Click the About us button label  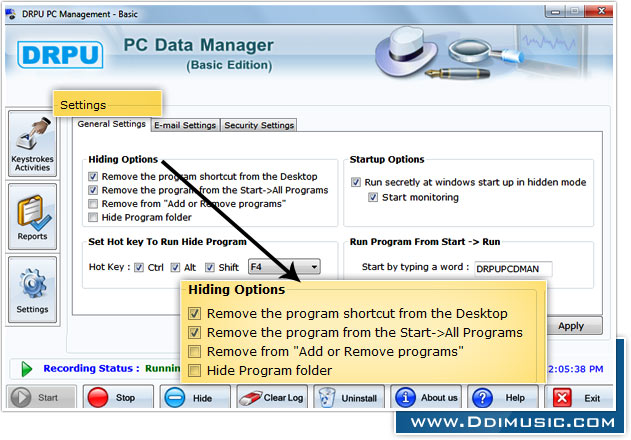coord(439,398)
